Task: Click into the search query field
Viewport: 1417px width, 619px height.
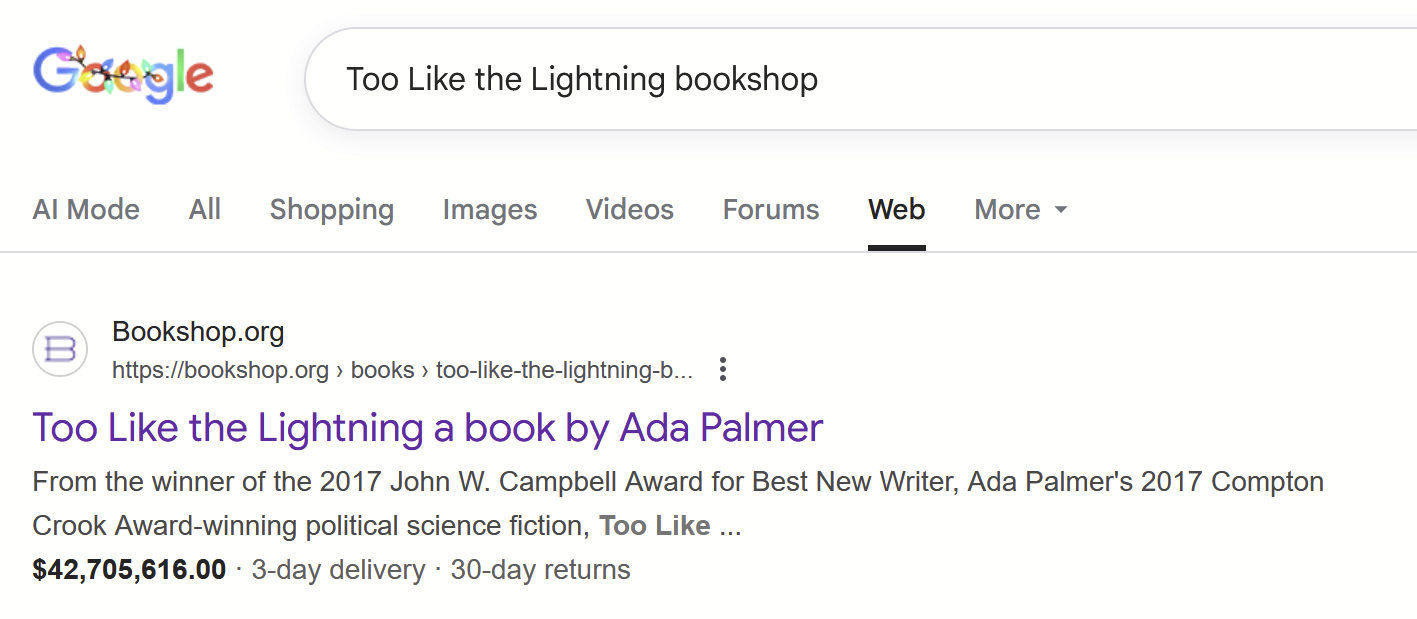Action: tap(800, 79)
